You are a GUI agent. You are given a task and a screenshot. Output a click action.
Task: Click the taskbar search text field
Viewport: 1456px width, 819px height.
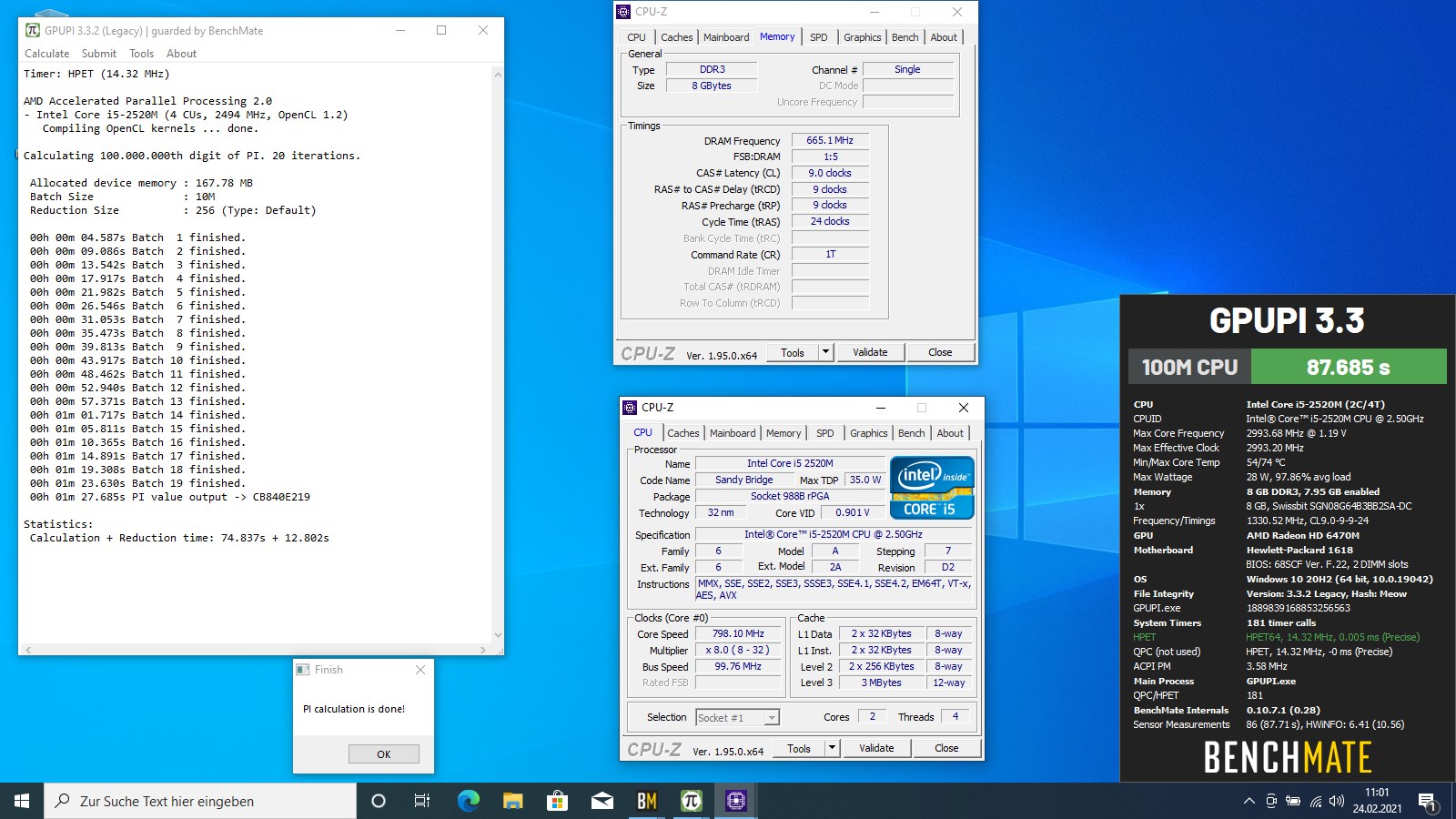click(200, 801)
